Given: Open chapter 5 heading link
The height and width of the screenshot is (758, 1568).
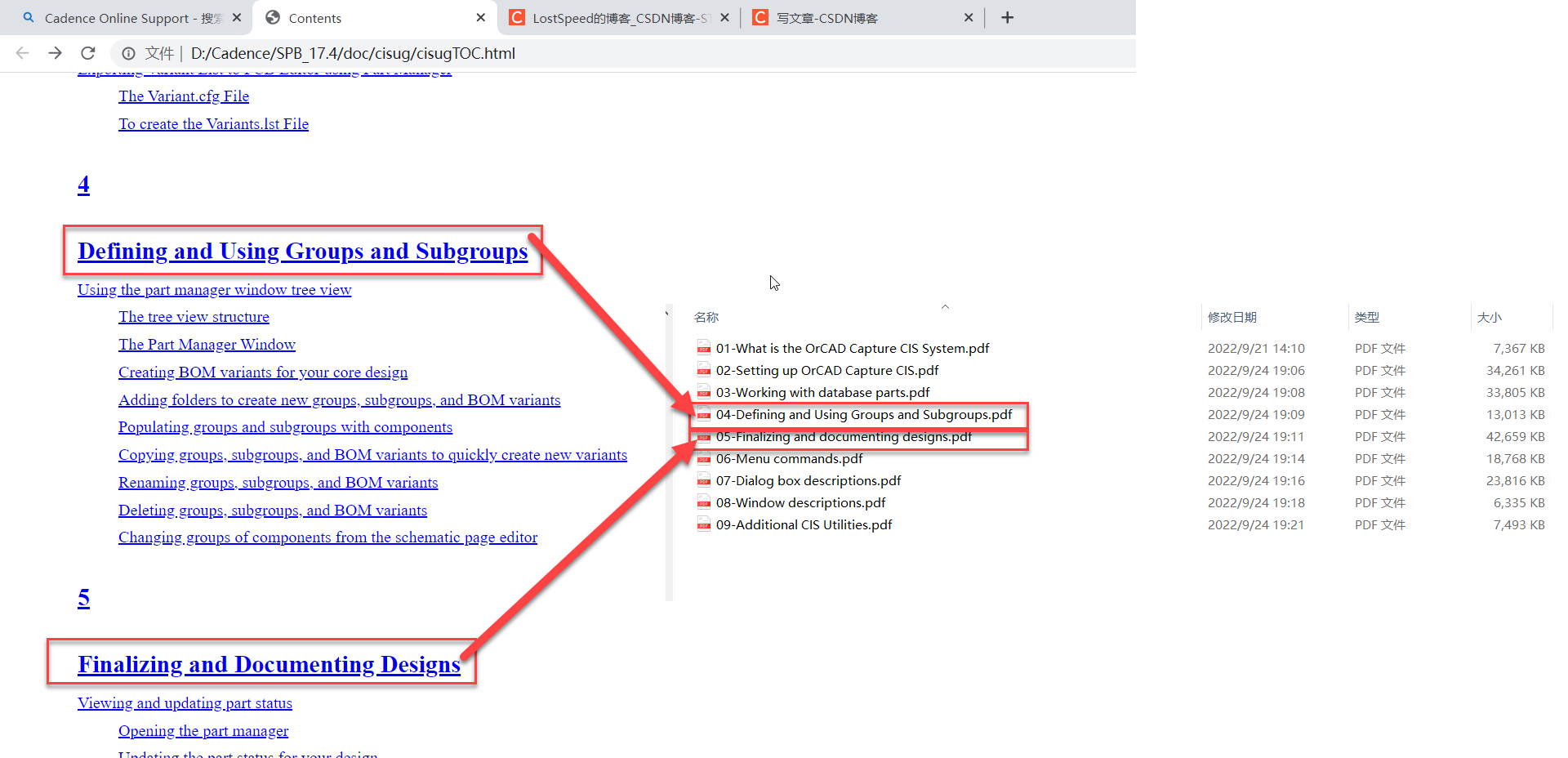Looking at the screenshot, I should pyautogui.click(x=83, y=597).
